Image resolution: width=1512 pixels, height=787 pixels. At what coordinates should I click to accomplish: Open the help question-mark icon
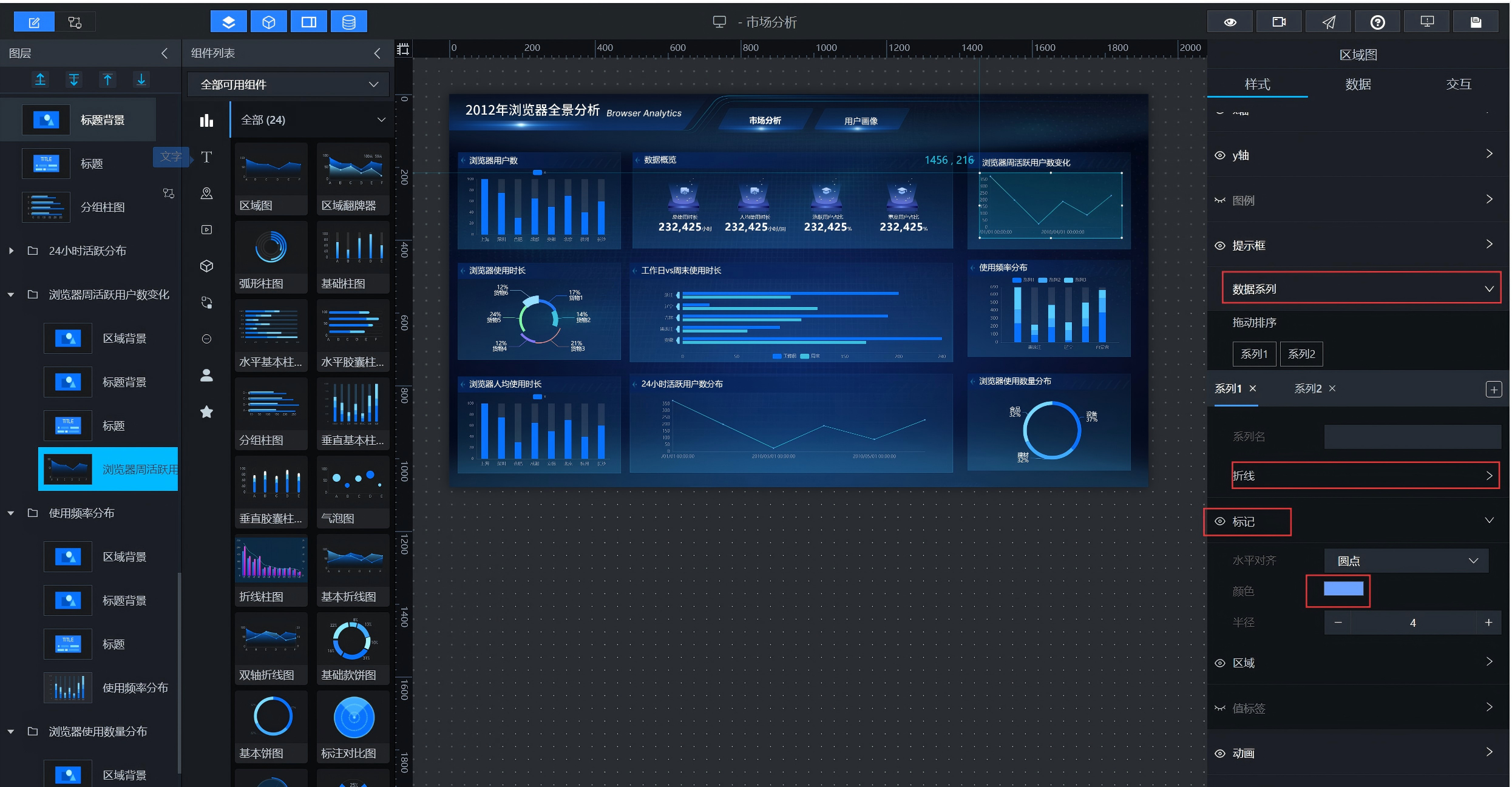(1378, 22)
